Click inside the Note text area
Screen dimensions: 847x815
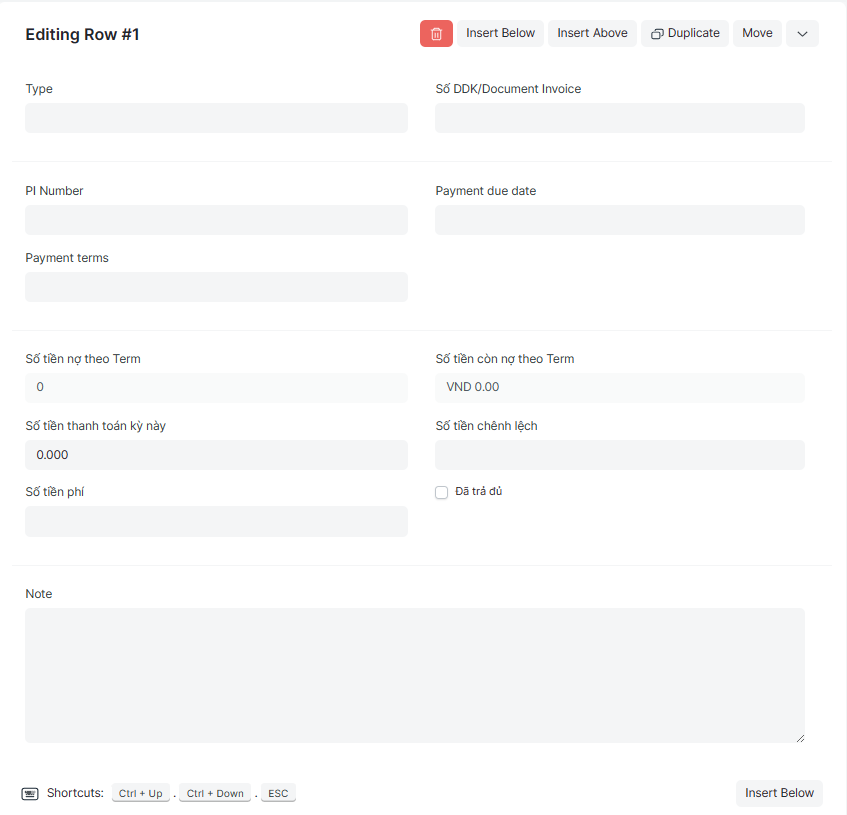[x=414, y=675]
